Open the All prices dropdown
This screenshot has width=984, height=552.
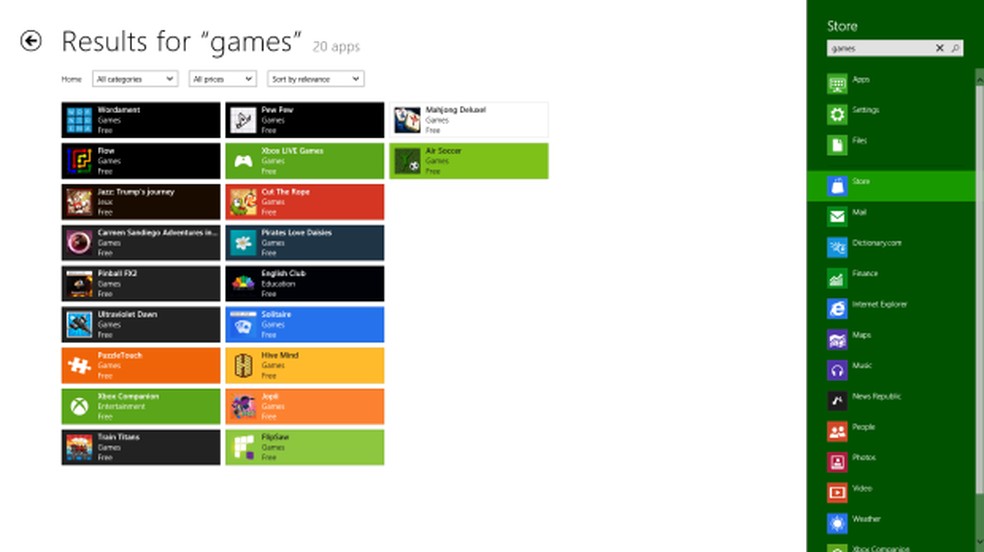tap(222, 79)
